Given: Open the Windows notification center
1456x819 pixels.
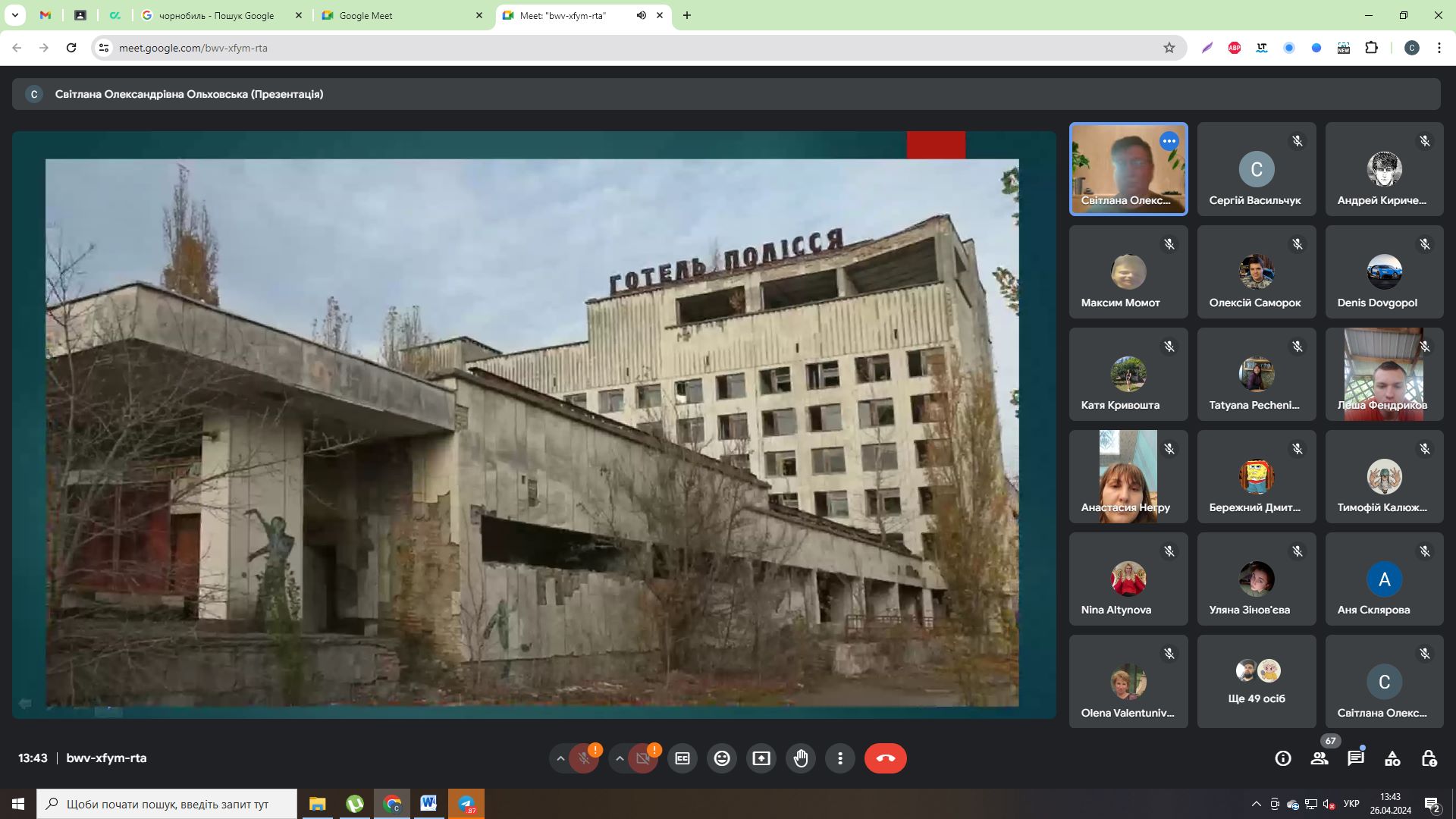Looking at the screenshot, I should pyautogui.click(x=1432, y=804).
